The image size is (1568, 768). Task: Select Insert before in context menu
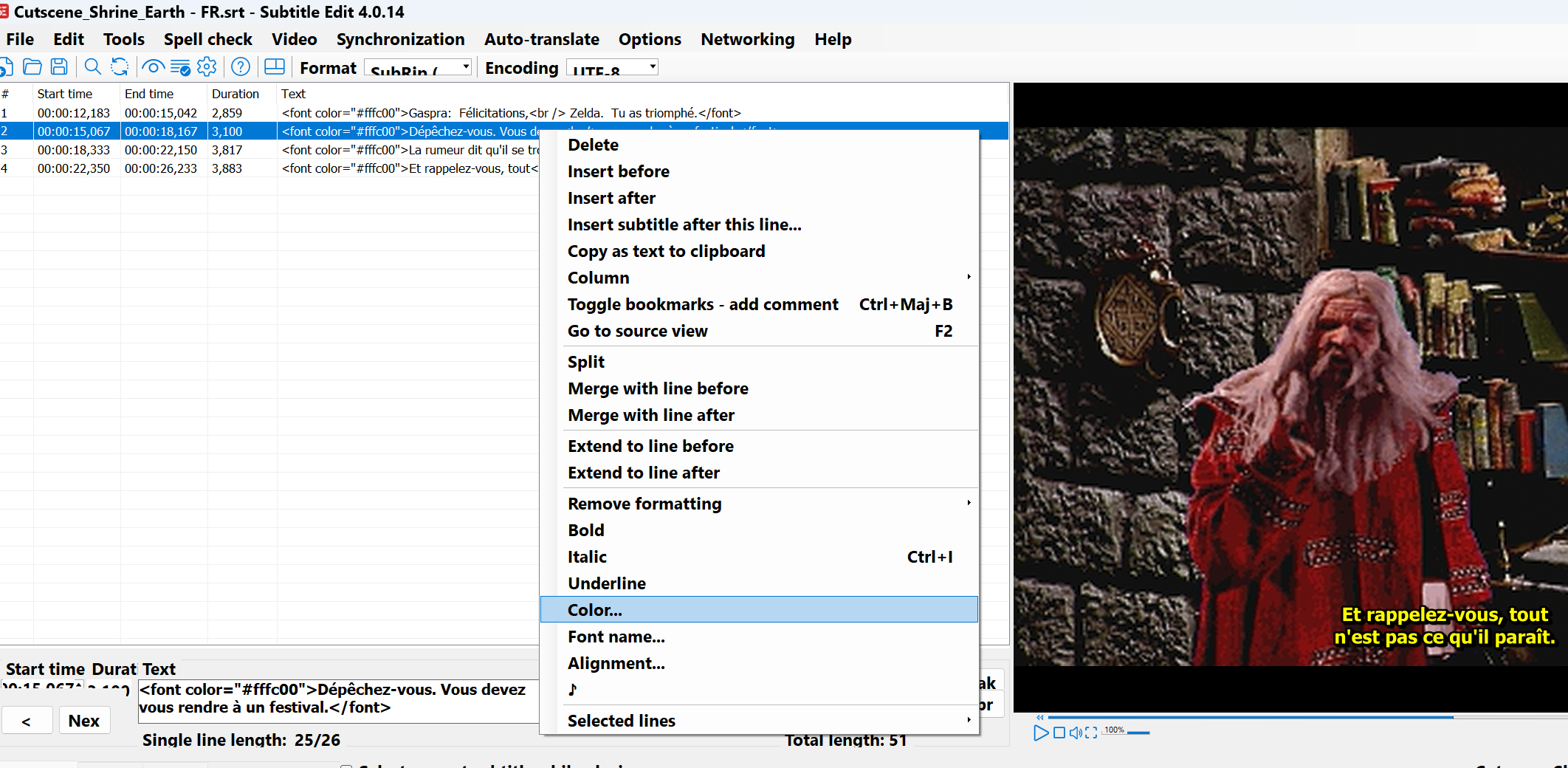[759, 171]
